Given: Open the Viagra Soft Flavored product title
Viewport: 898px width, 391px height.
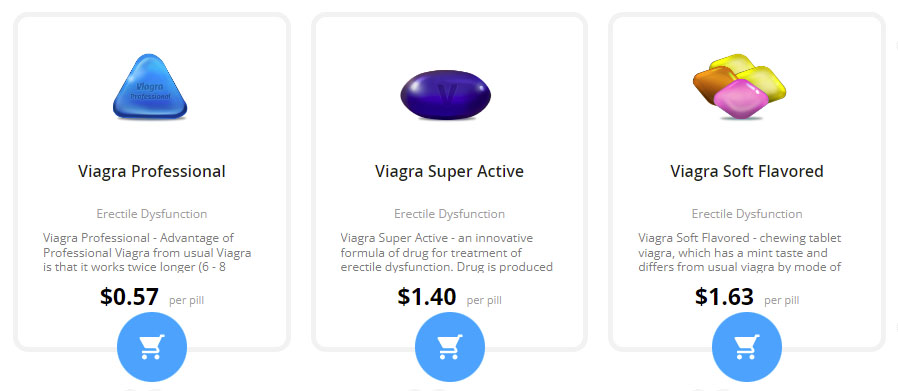Looking at the screenshot, I should pos(747,171).
